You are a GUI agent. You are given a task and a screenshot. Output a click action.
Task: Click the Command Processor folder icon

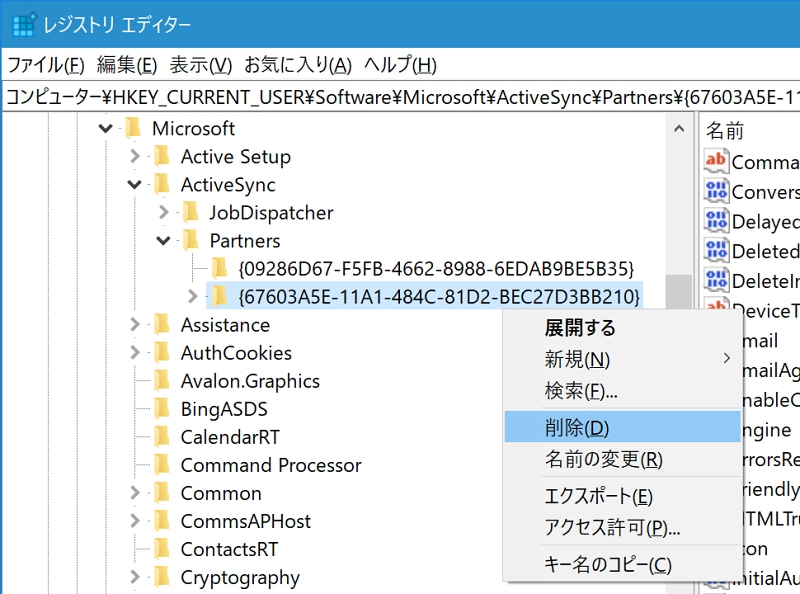coord(162,465)
